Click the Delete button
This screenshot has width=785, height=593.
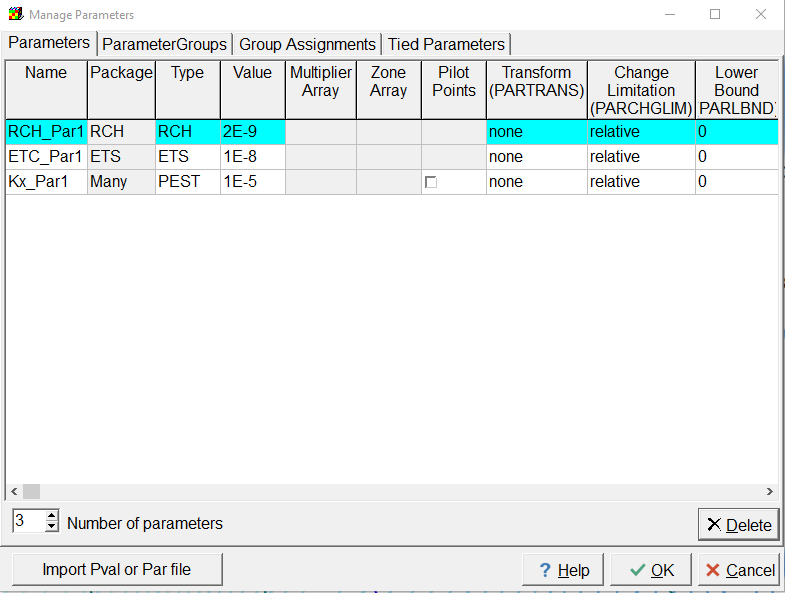pos(738,525)
